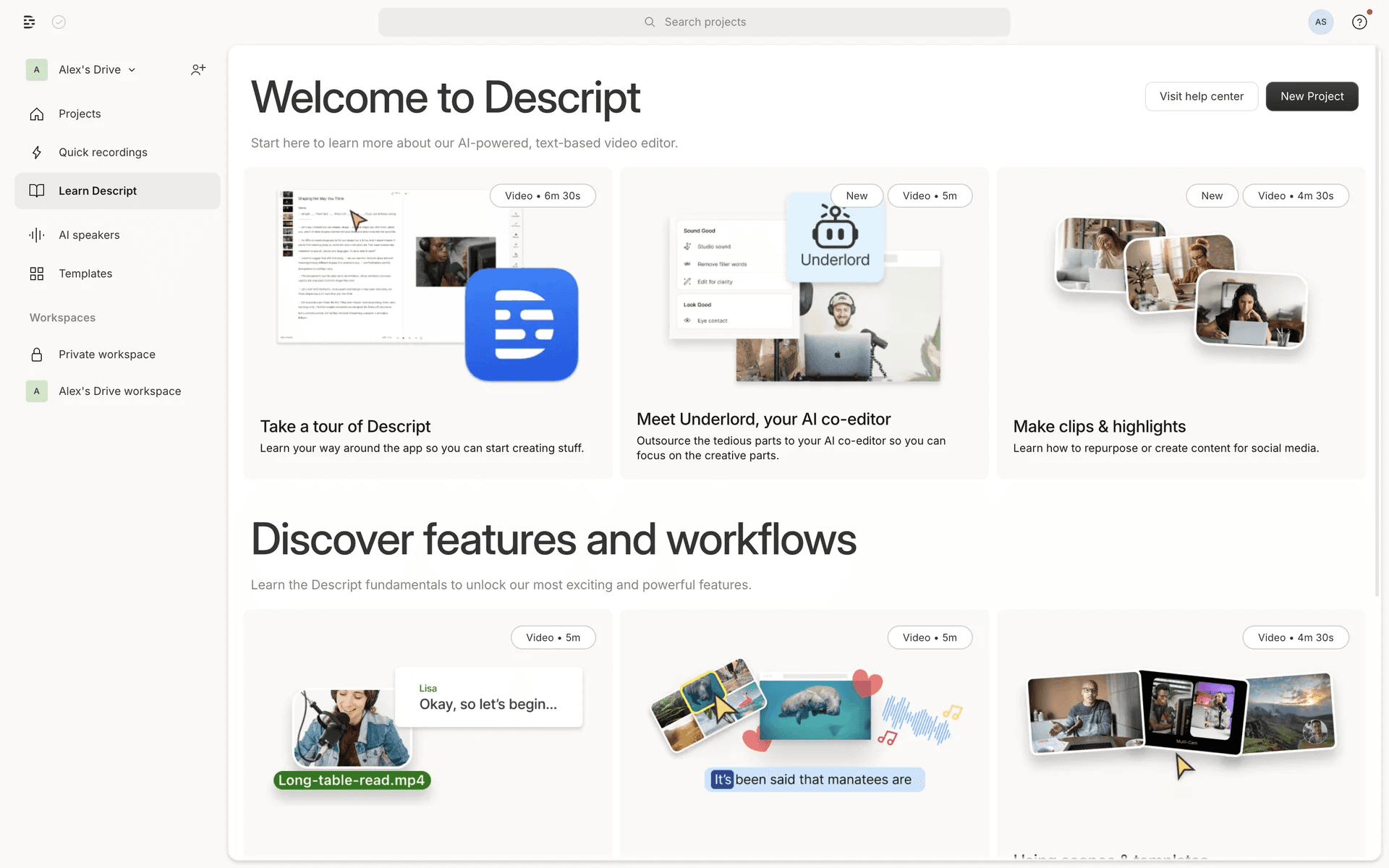Click the AI speakers waveform icon
Screen dimensions: 1389x868
click(37, 234)
